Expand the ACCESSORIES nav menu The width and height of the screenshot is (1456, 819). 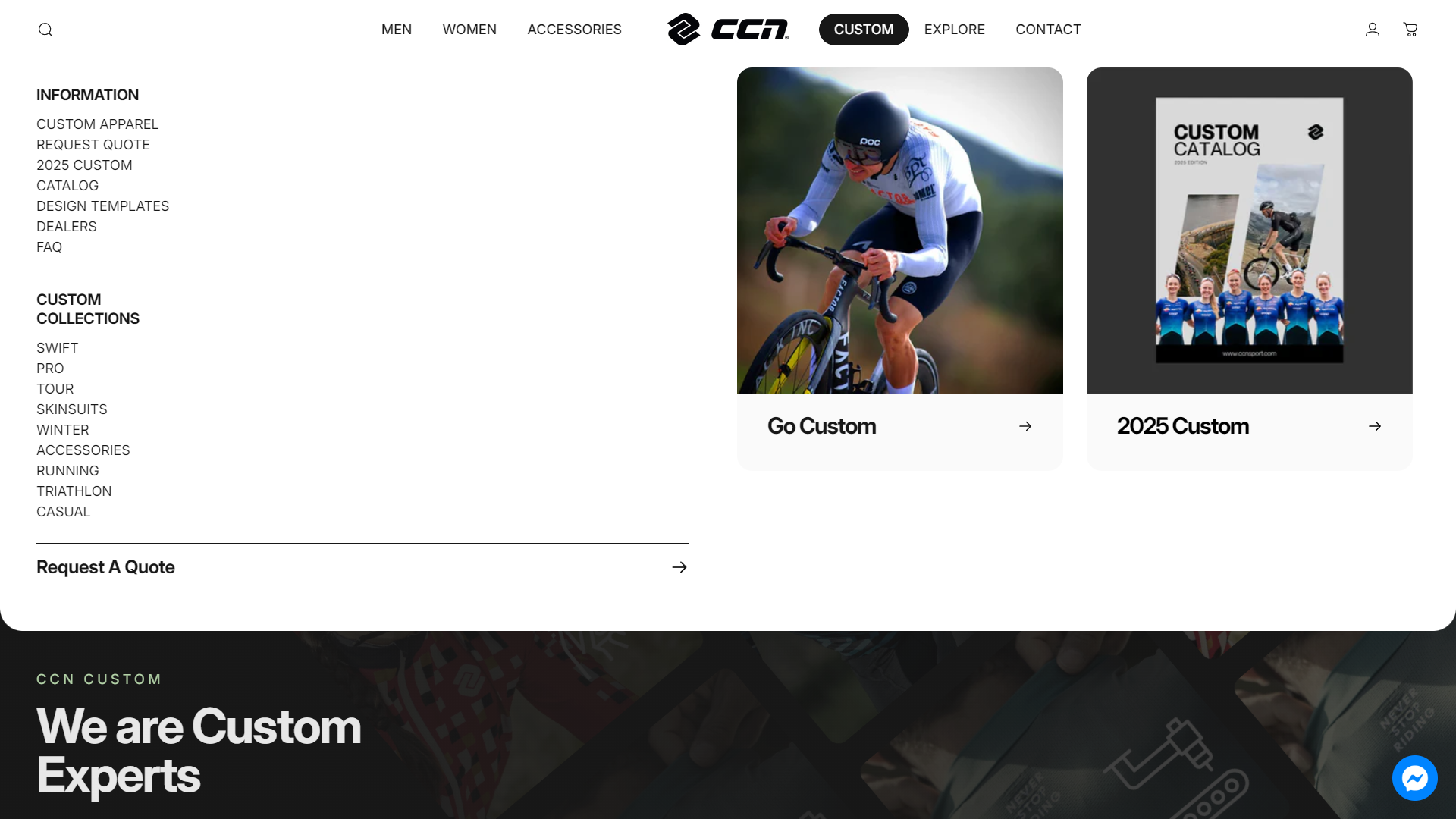(574, 30)
